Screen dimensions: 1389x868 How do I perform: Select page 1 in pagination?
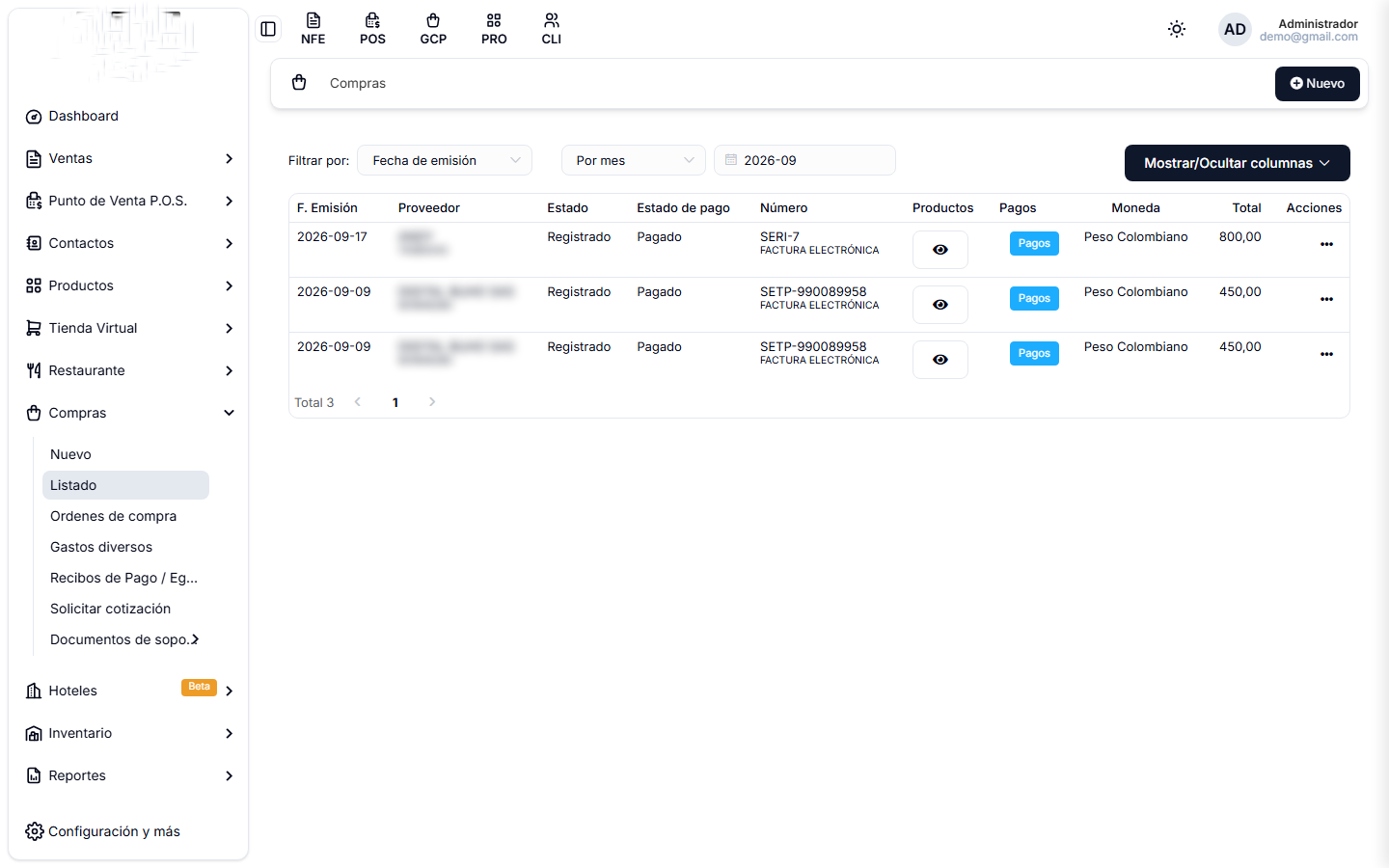coord(395,402)
